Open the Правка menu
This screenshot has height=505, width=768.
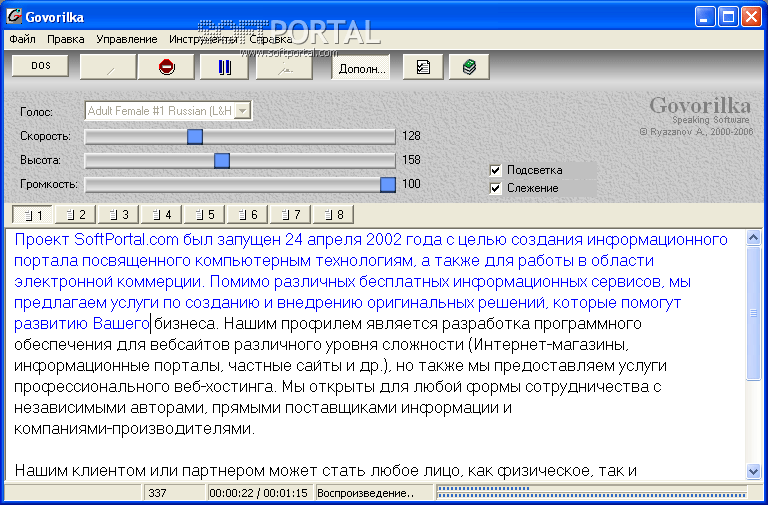click(x=66, y=39)
